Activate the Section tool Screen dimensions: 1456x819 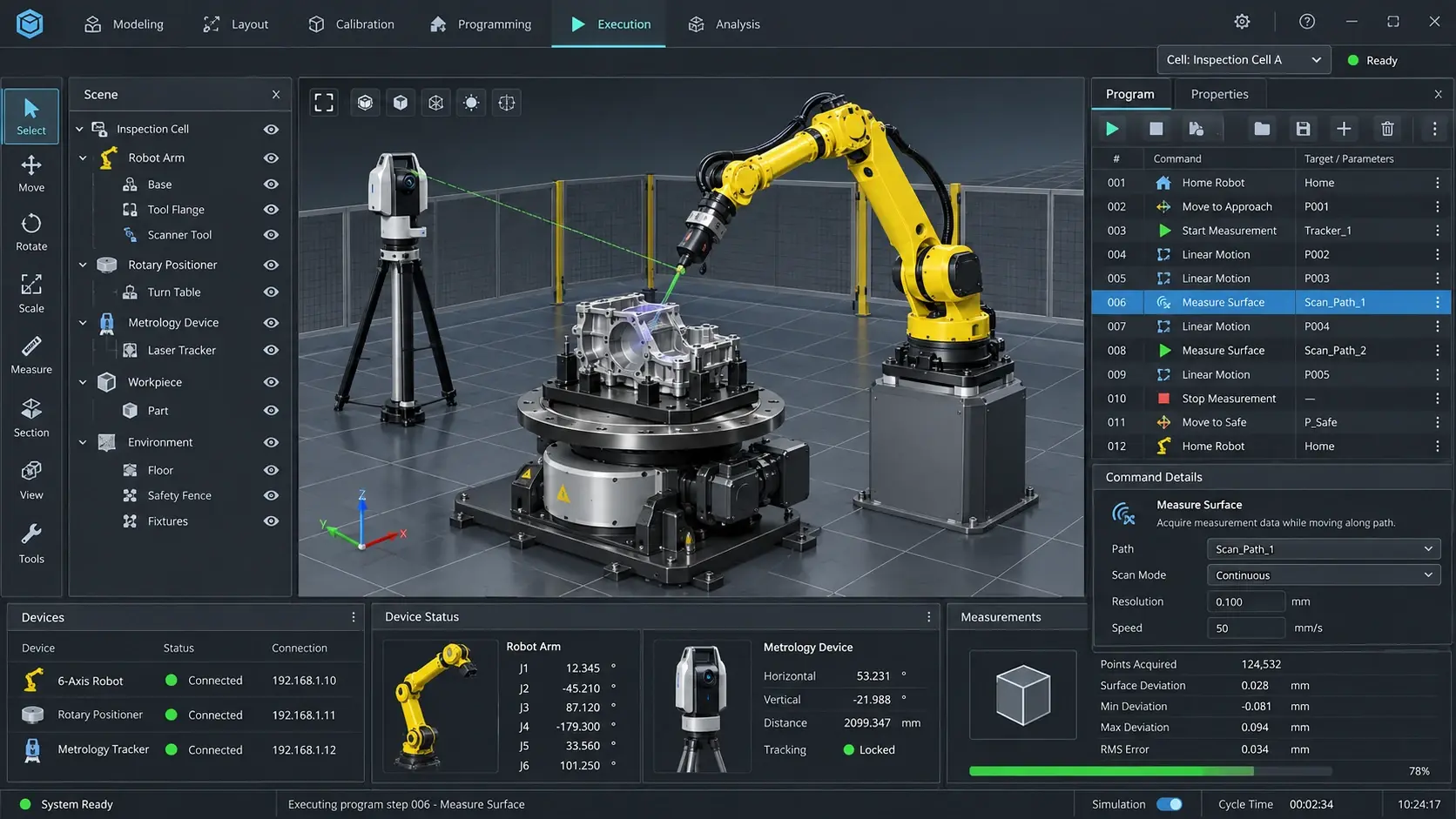[31, 418]
